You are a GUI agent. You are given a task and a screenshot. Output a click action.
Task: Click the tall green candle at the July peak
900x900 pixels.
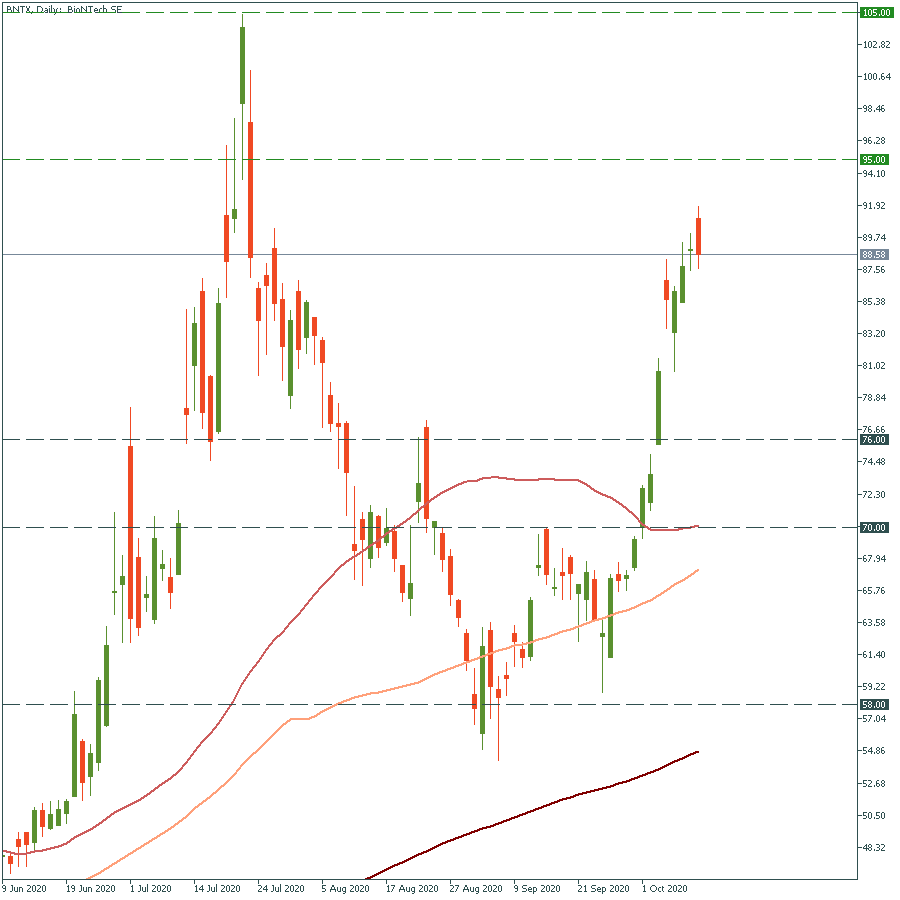click(x=242, y=65)
